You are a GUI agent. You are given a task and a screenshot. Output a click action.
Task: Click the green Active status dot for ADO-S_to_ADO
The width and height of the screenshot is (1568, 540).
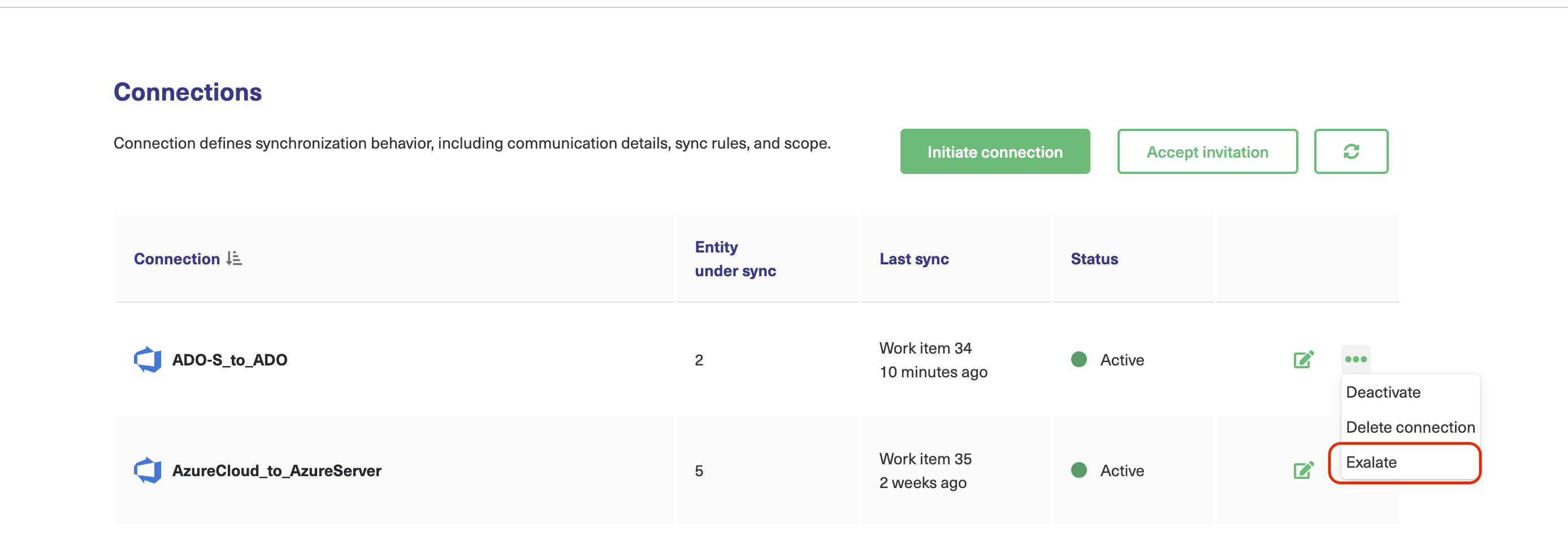[x=1079, y=360]
